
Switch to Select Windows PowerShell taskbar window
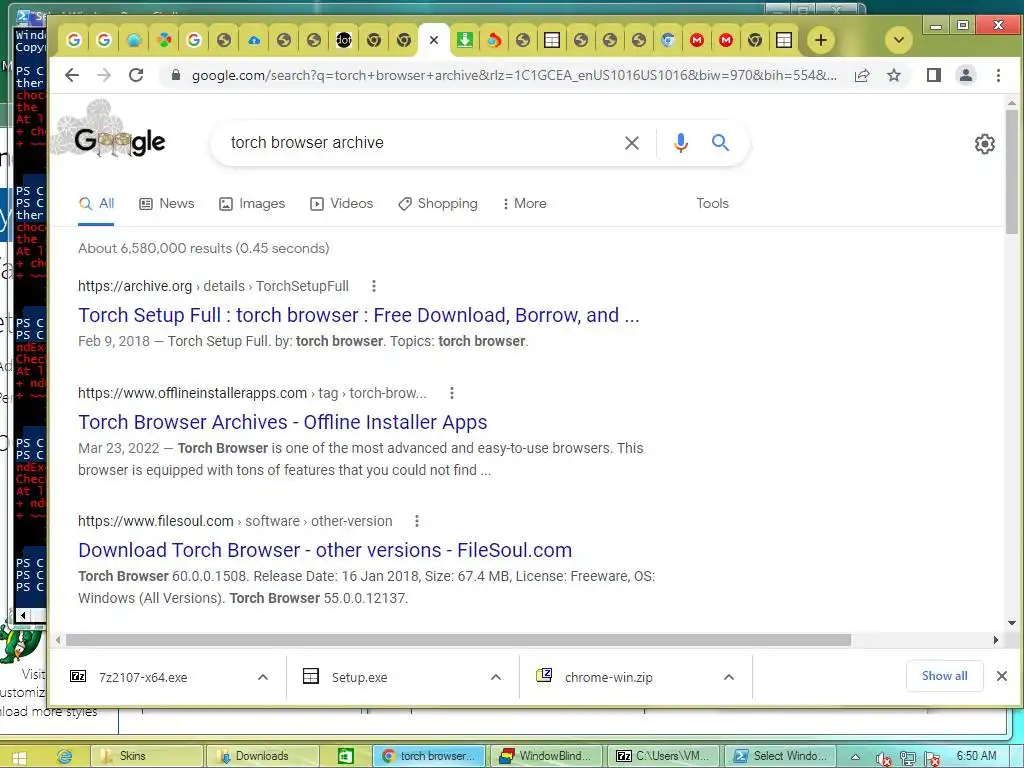tap(779, 756)
